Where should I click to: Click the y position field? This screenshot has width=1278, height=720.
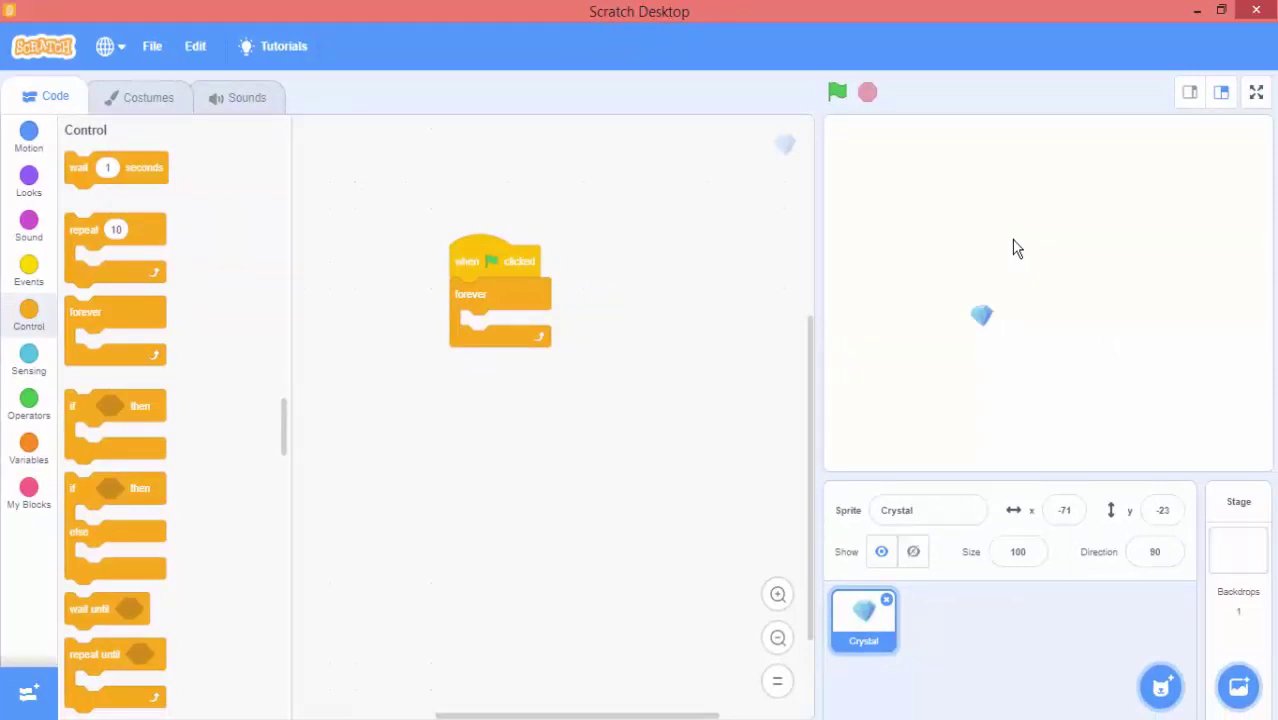[x=1162, y=510]
